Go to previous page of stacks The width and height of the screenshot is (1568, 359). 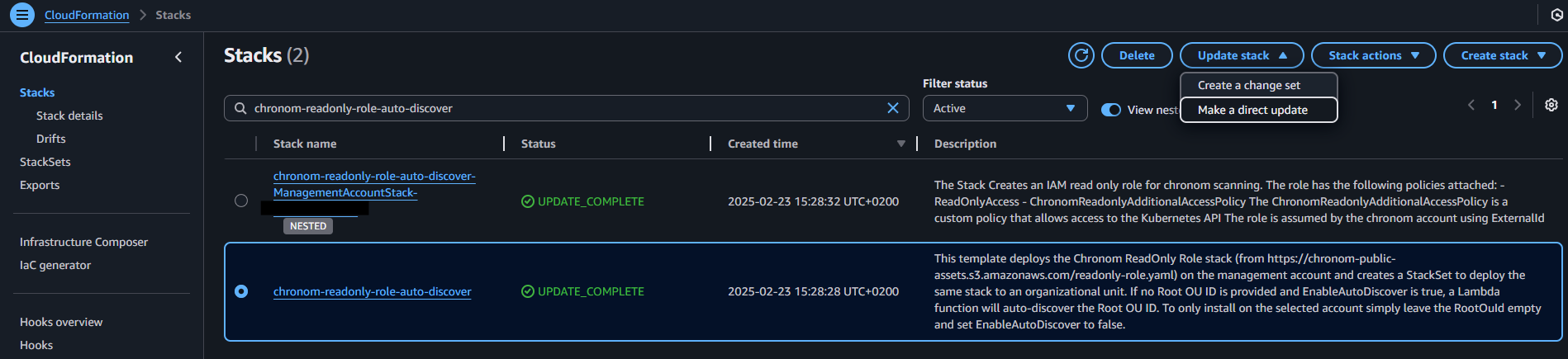(x=1471, y=105)
